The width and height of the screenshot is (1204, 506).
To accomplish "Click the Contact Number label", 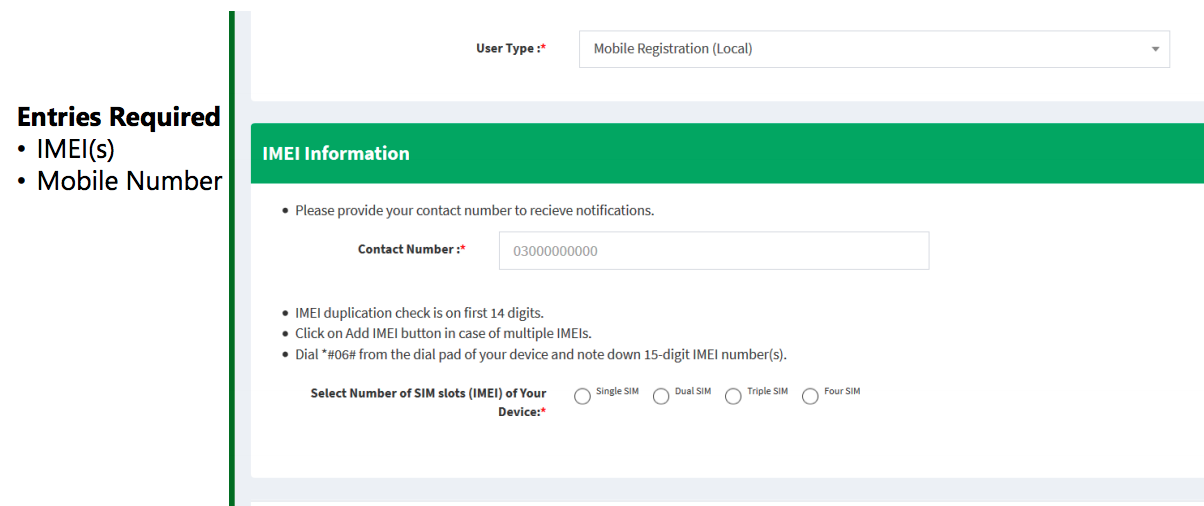I will click(411, 250).
